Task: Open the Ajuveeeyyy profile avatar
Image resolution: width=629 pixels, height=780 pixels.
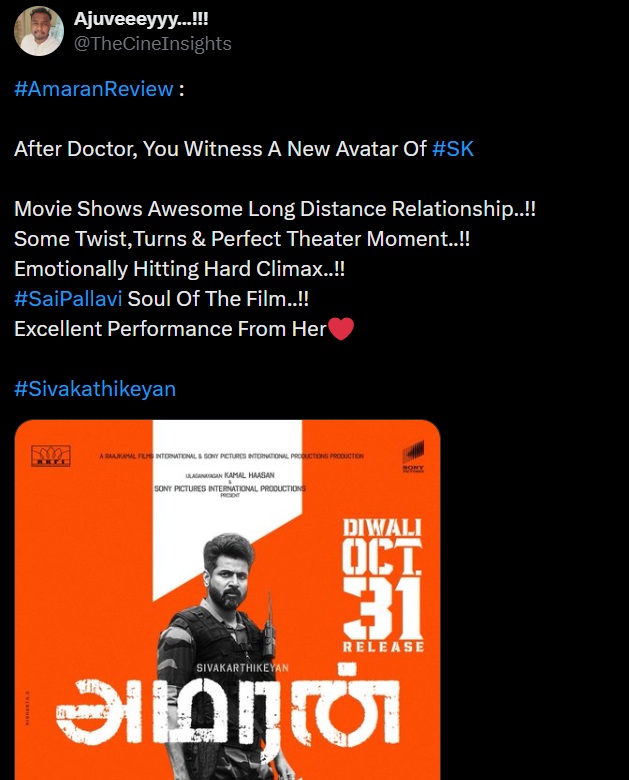Action: (x=39, y=31)
